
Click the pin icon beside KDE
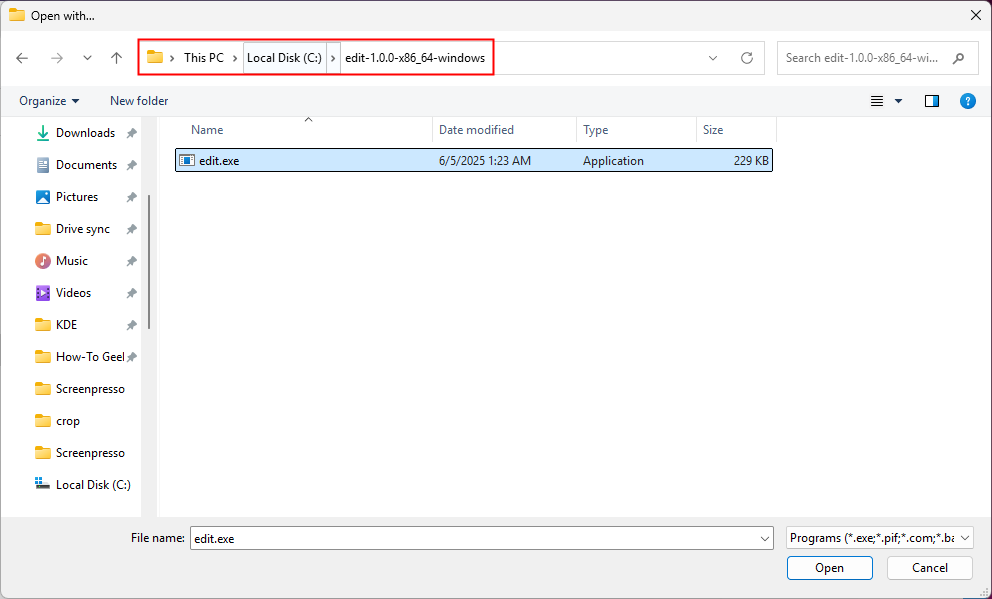point(132,325)
